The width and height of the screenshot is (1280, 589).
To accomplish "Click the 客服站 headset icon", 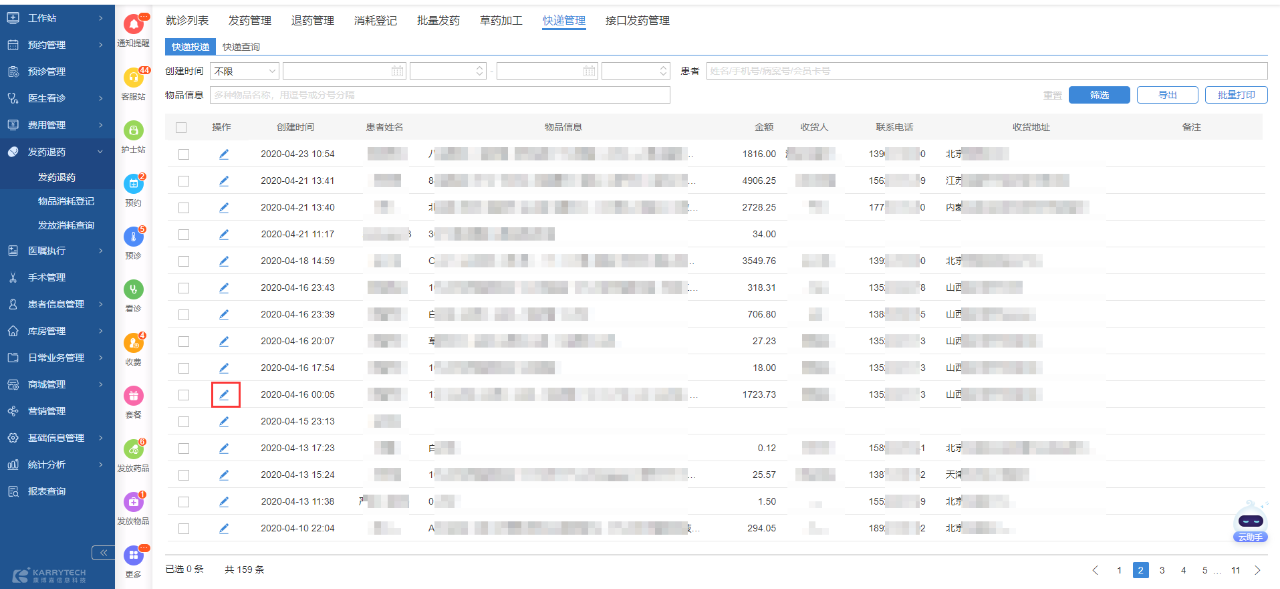I will pos(133,79).
